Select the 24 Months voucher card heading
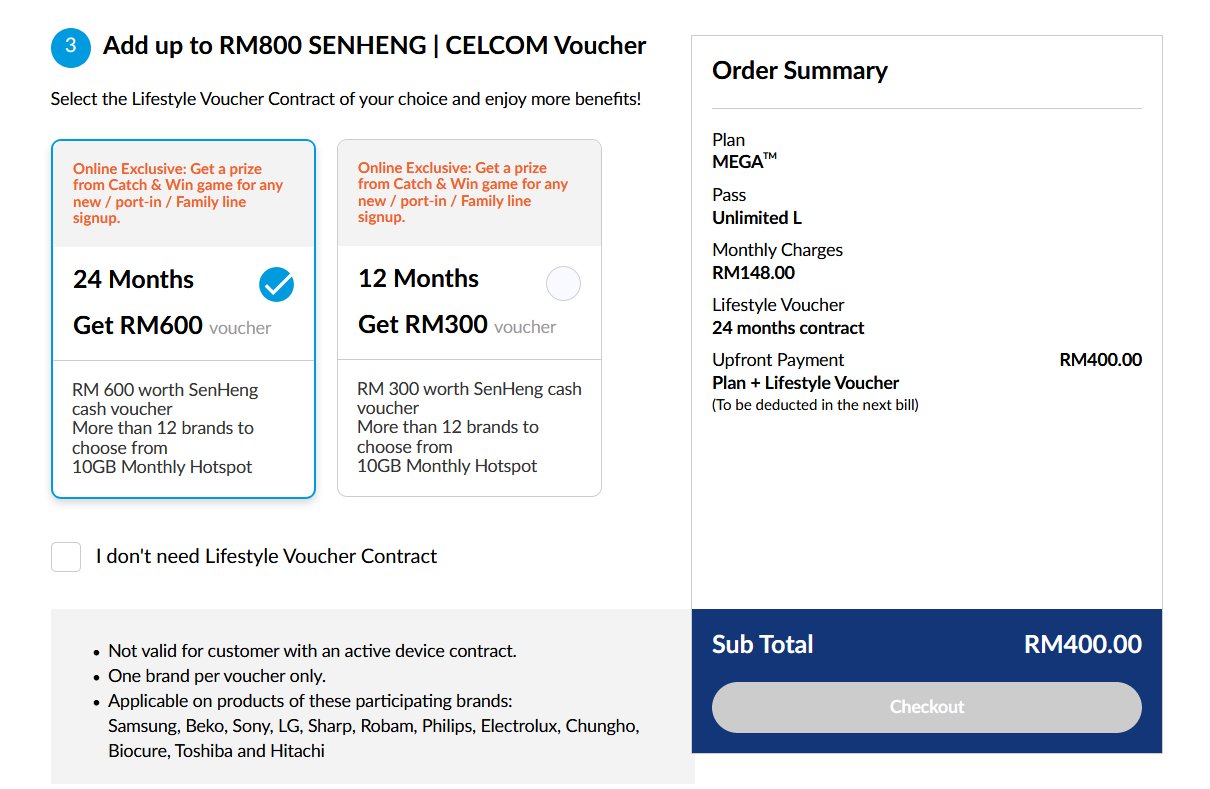This screenshot has width=1210, height=789. [x=134, y=279]
